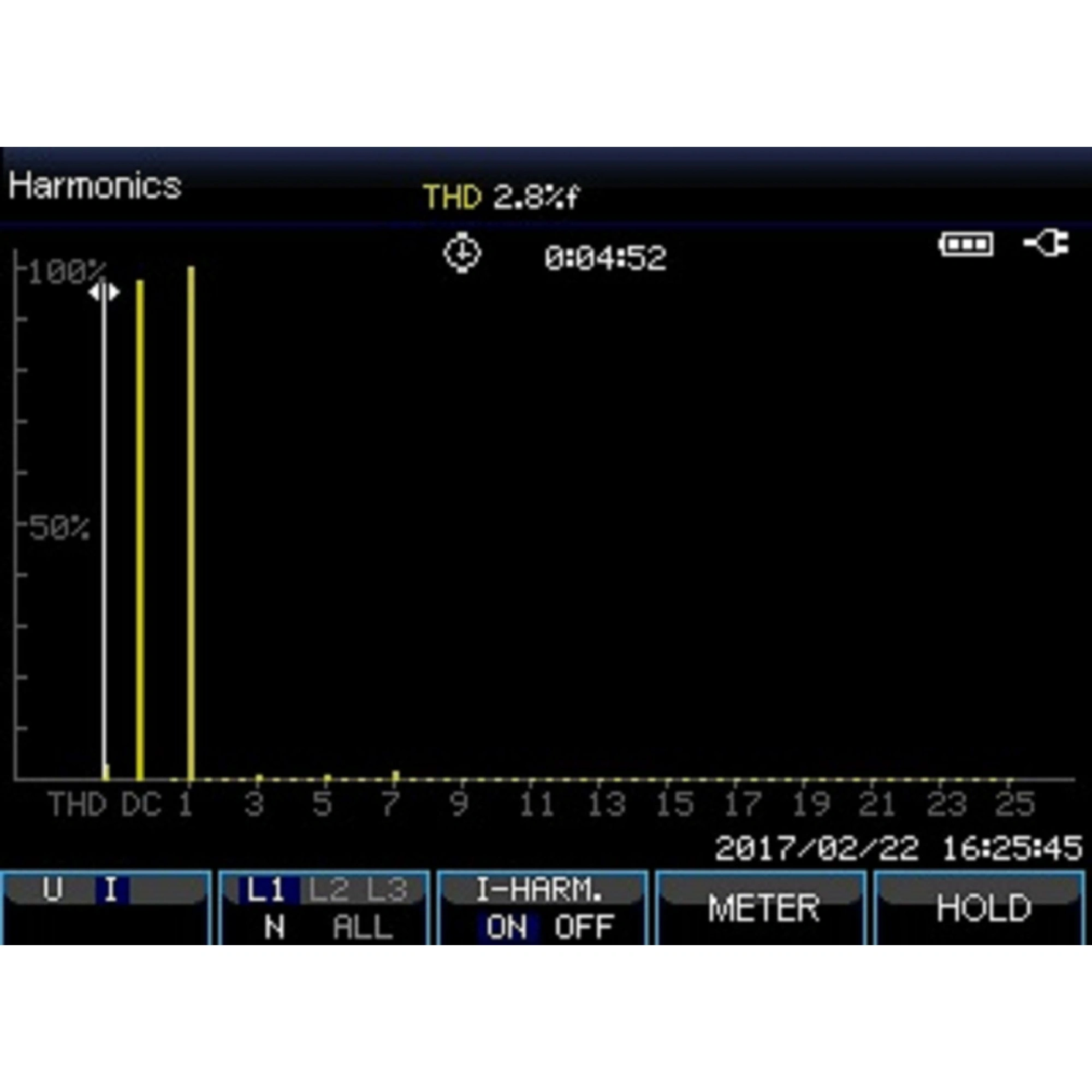The height and width of the screenshot is (1092, 1092).
Task: Turn I-HARM. OFF
Action: pyautogui.click(x=584, y=928)
